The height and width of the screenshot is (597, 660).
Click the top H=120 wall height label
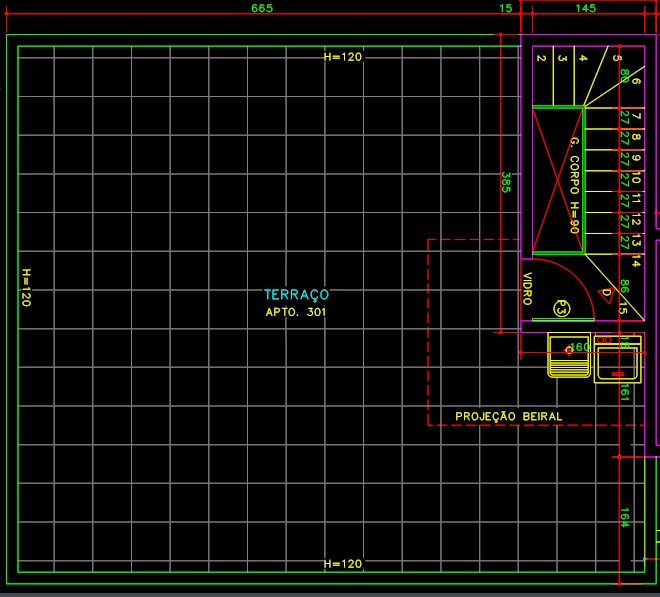pos(343,57)
